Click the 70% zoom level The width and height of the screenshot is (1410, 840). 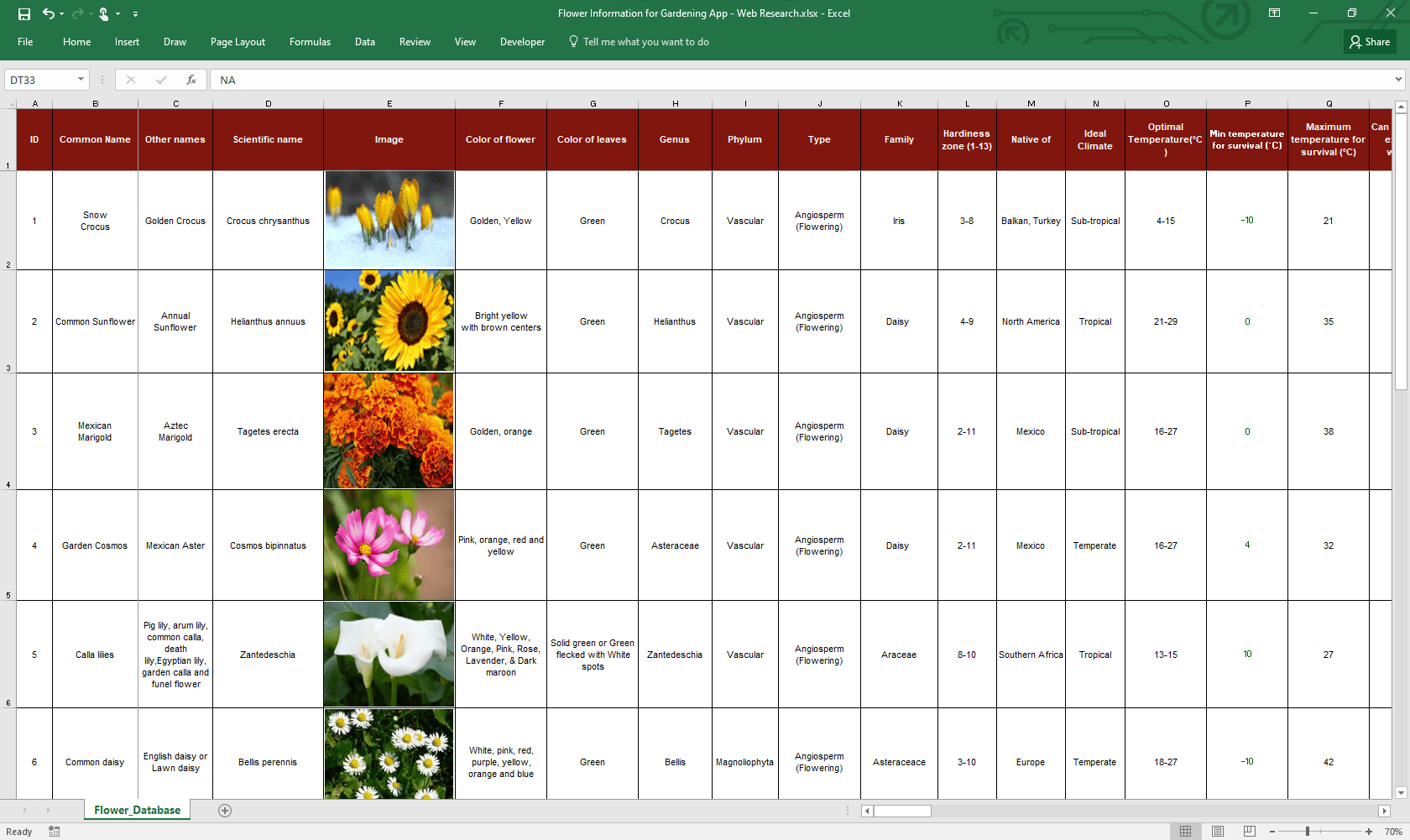point(1393,832)
